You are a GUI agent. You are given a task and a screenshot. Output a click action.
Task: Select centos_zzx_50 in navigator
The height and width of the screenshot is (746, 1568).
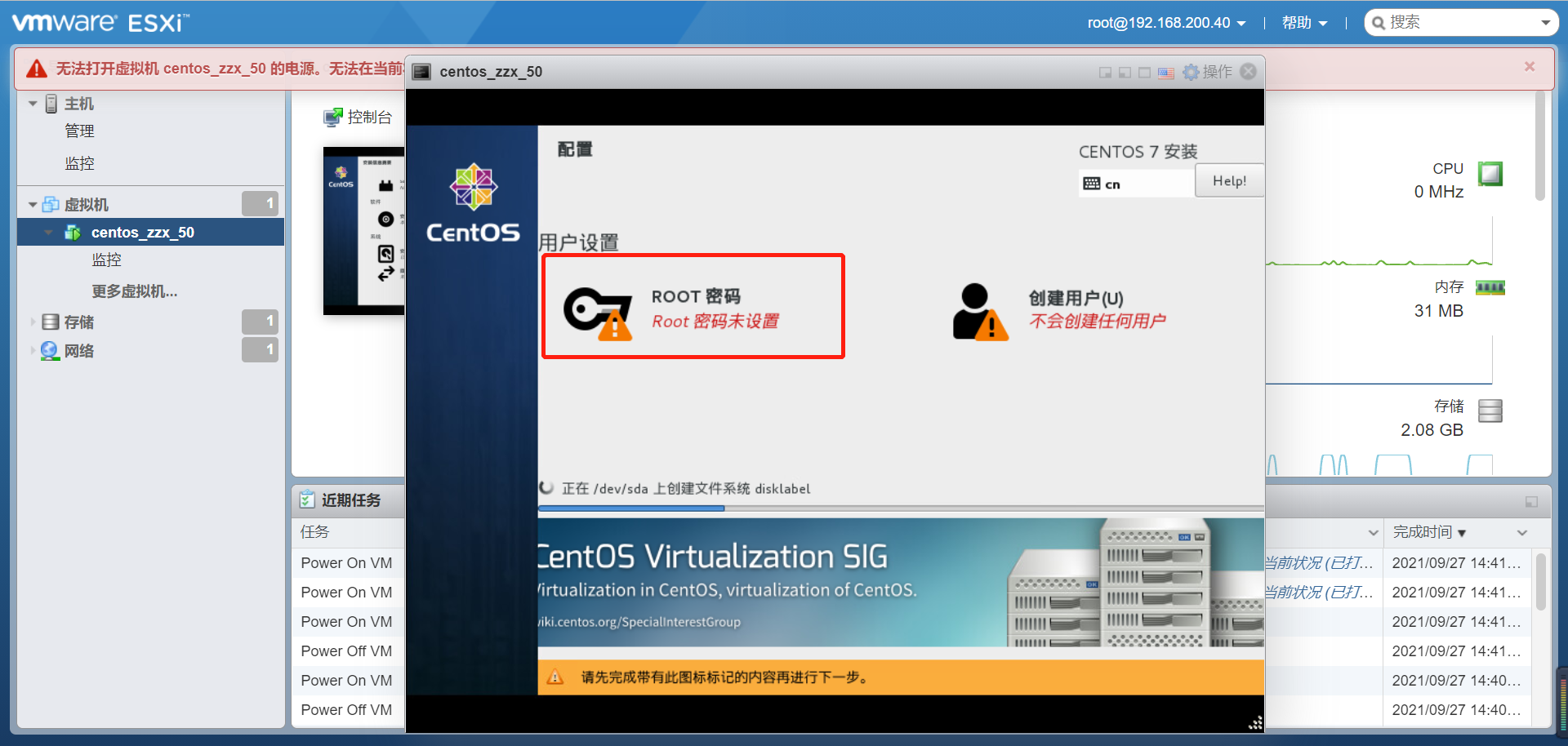pos(150,233)
